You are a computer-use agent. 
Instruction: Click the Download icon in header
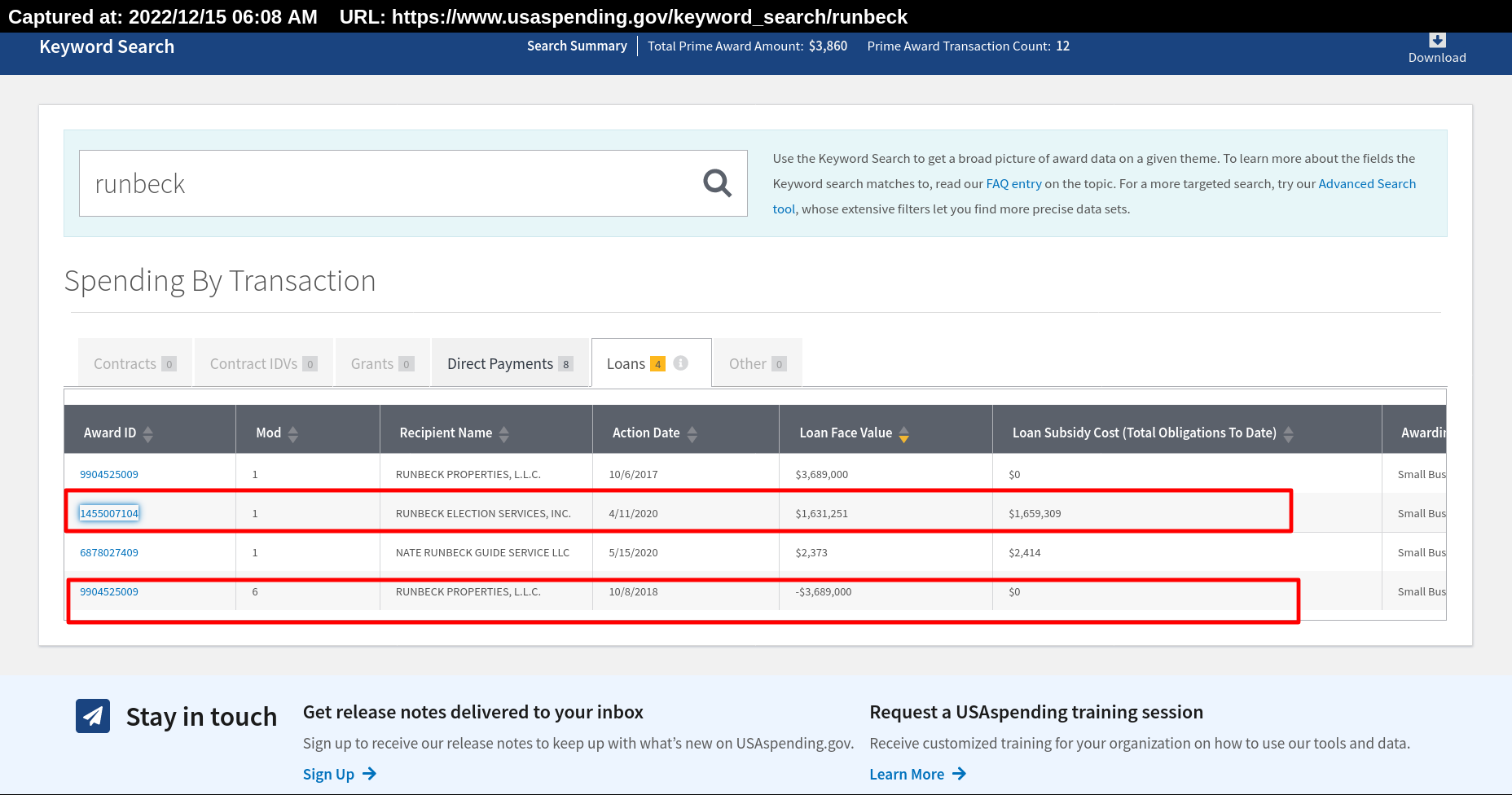click(1437, 40)
